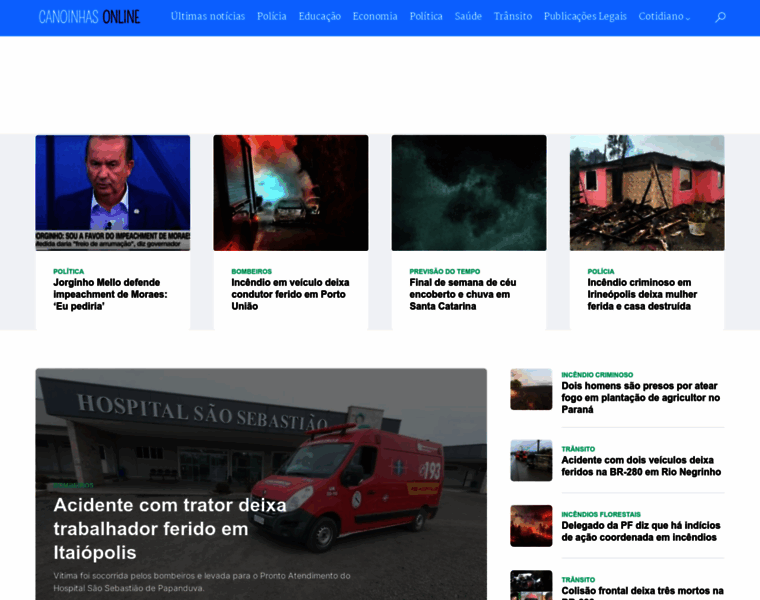This screenshot has height=600, width=760.
Task: Go to the Polícia section
Action: pos(271,17)
